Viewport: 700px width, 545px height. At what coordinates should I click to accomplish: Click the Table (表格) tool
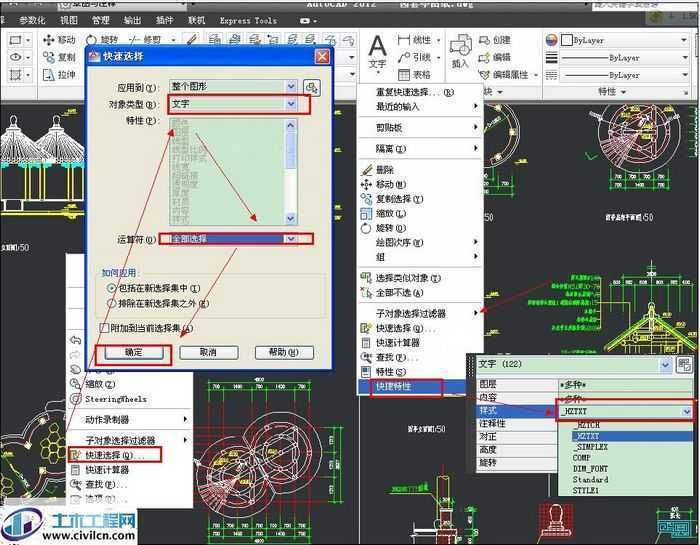click(415, 75)
